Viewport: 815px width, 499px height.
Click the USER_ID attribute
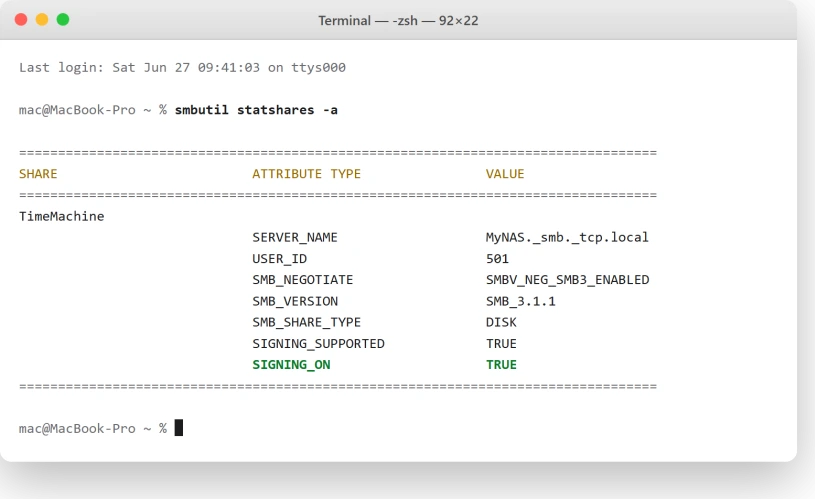click(280, 259)
